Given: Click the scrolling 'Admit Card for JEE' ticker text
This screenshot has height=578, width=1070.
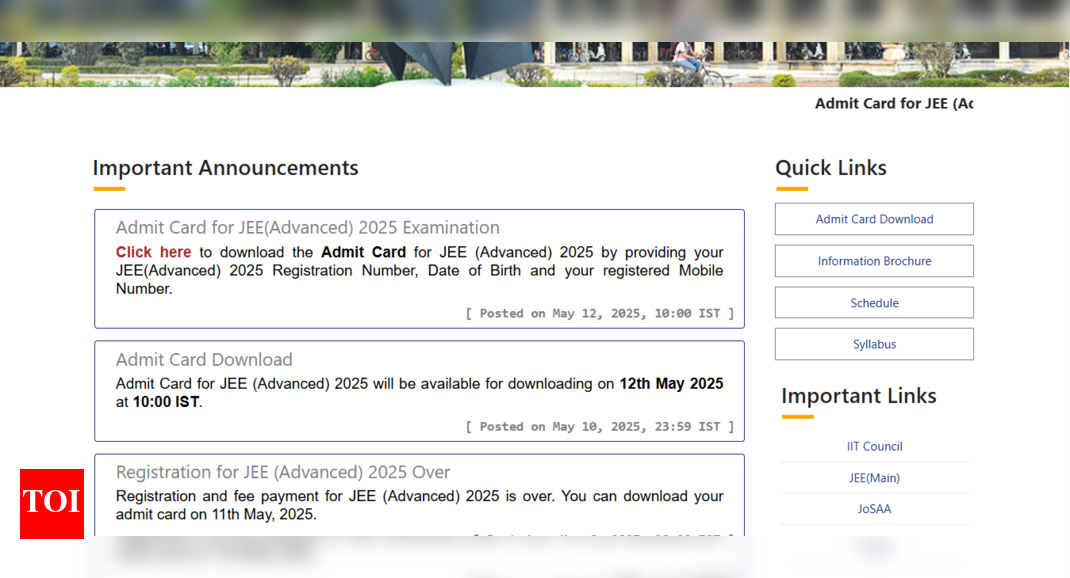Looking at the screenshot, I should tap(892, 104).
